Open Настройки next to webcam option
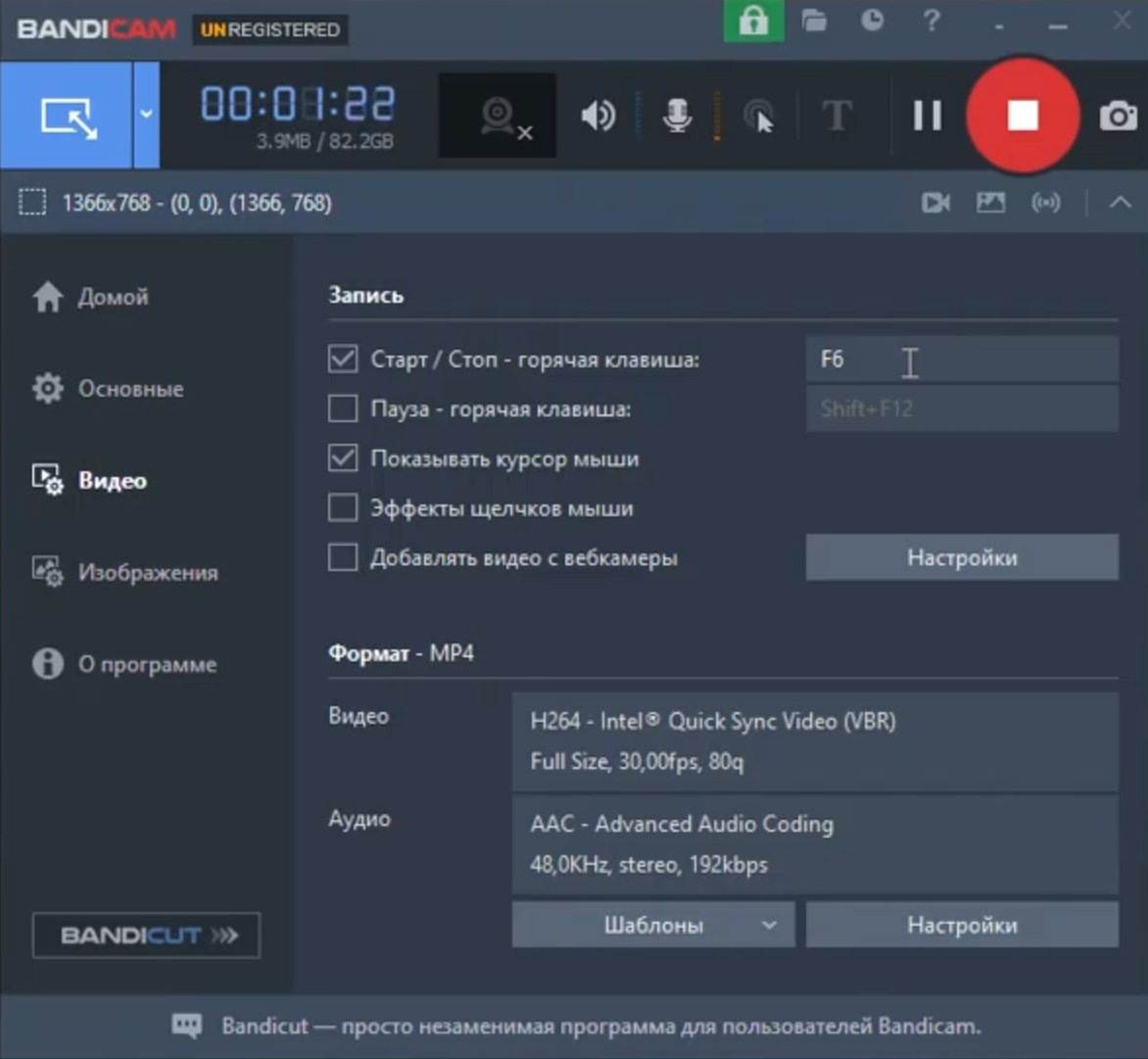The height and width of the screenshot is (1059, 1148). coord(962,557)
